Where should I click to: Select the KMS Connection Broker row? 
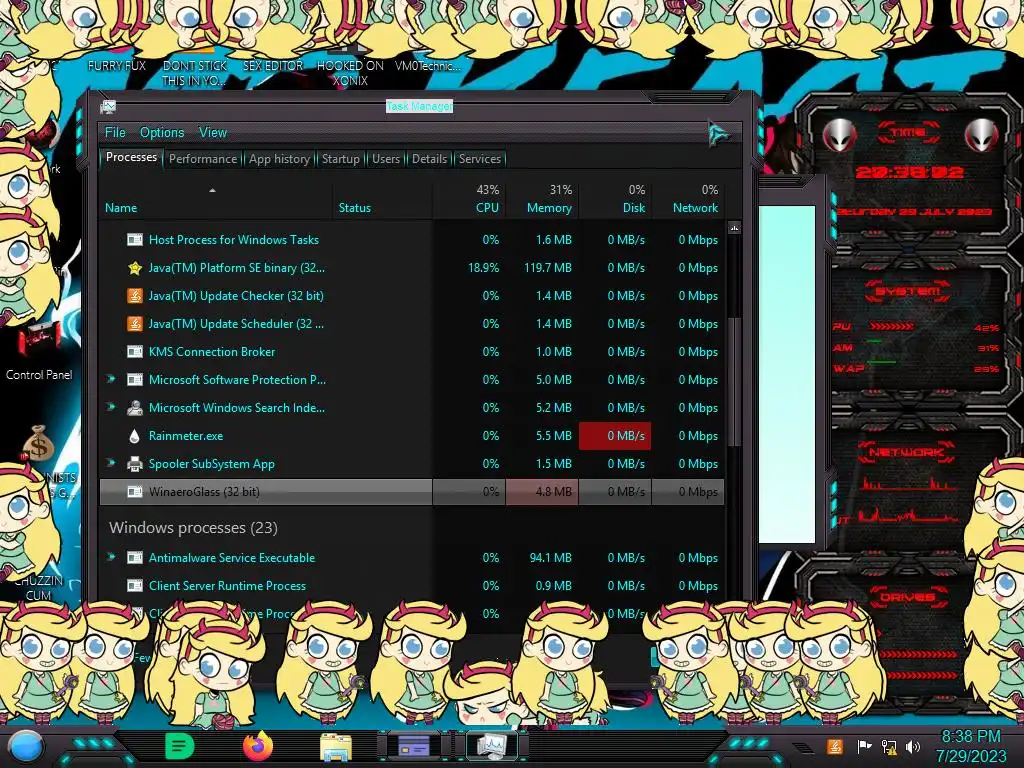(411, 352)
